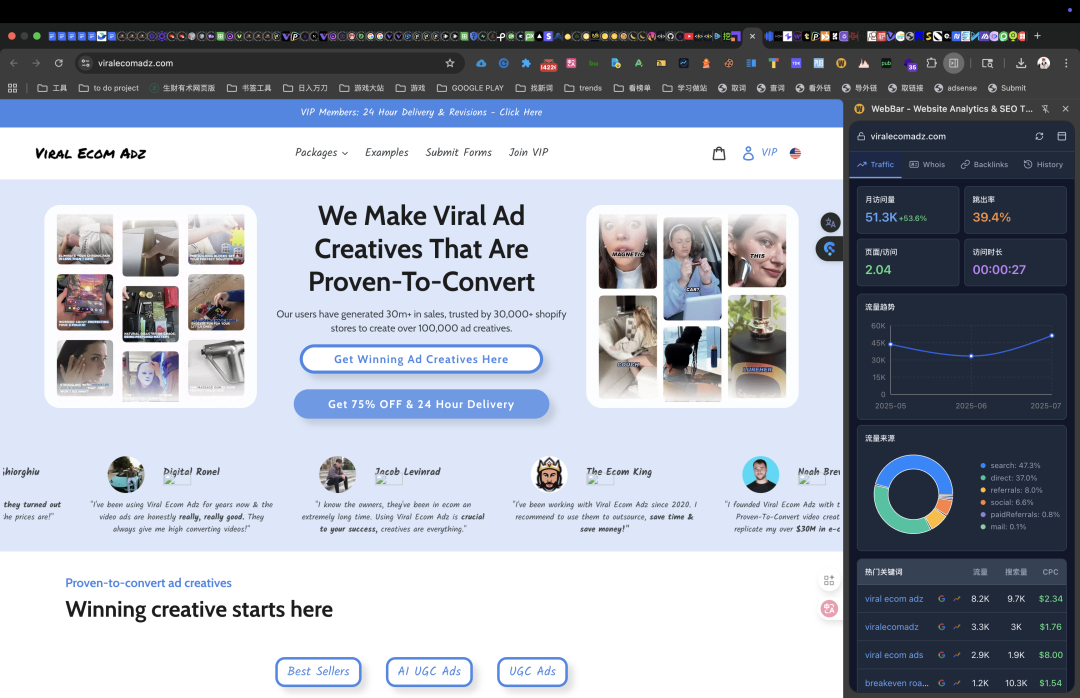This screenshot has width=1080, height=698.
Task: Click 'Get 75% OFF & 24 Hour Delivery'
Action: point(421,404)
